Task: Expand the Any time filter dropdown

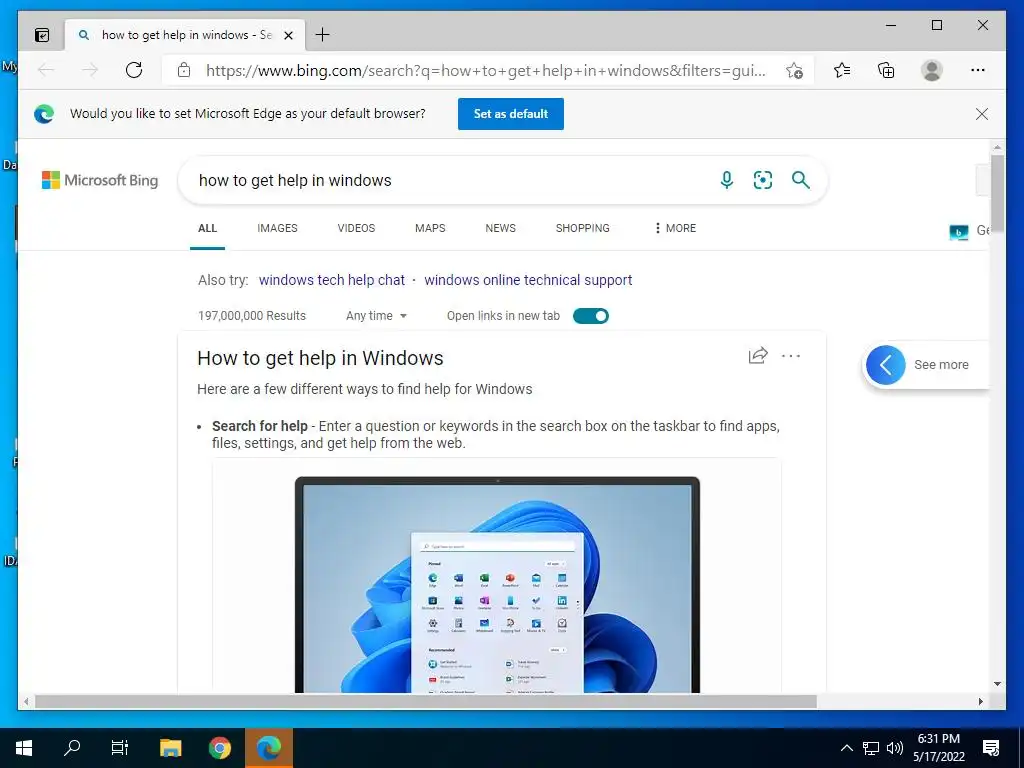Action: tap(376, 315)
